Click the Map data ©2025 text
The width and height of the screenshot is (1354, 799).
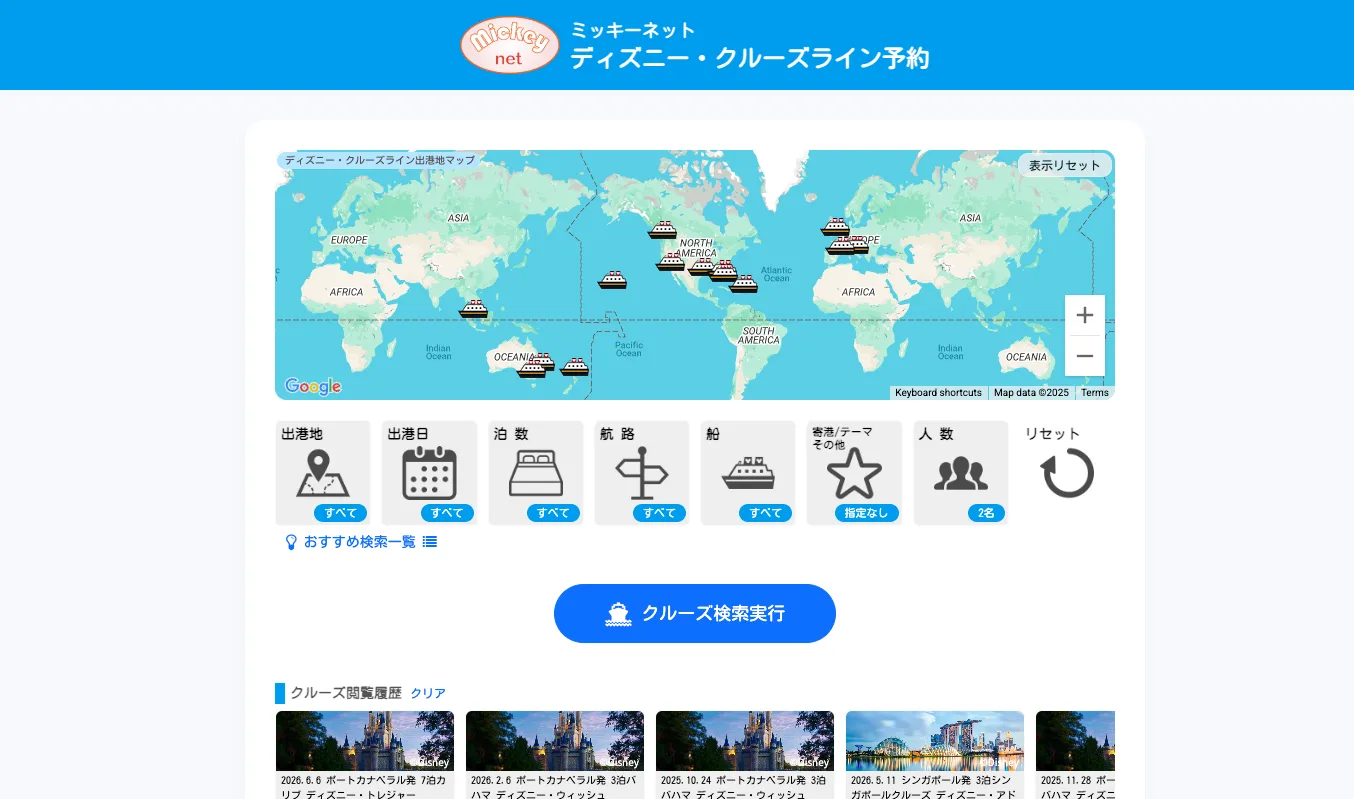point(1031,393)
